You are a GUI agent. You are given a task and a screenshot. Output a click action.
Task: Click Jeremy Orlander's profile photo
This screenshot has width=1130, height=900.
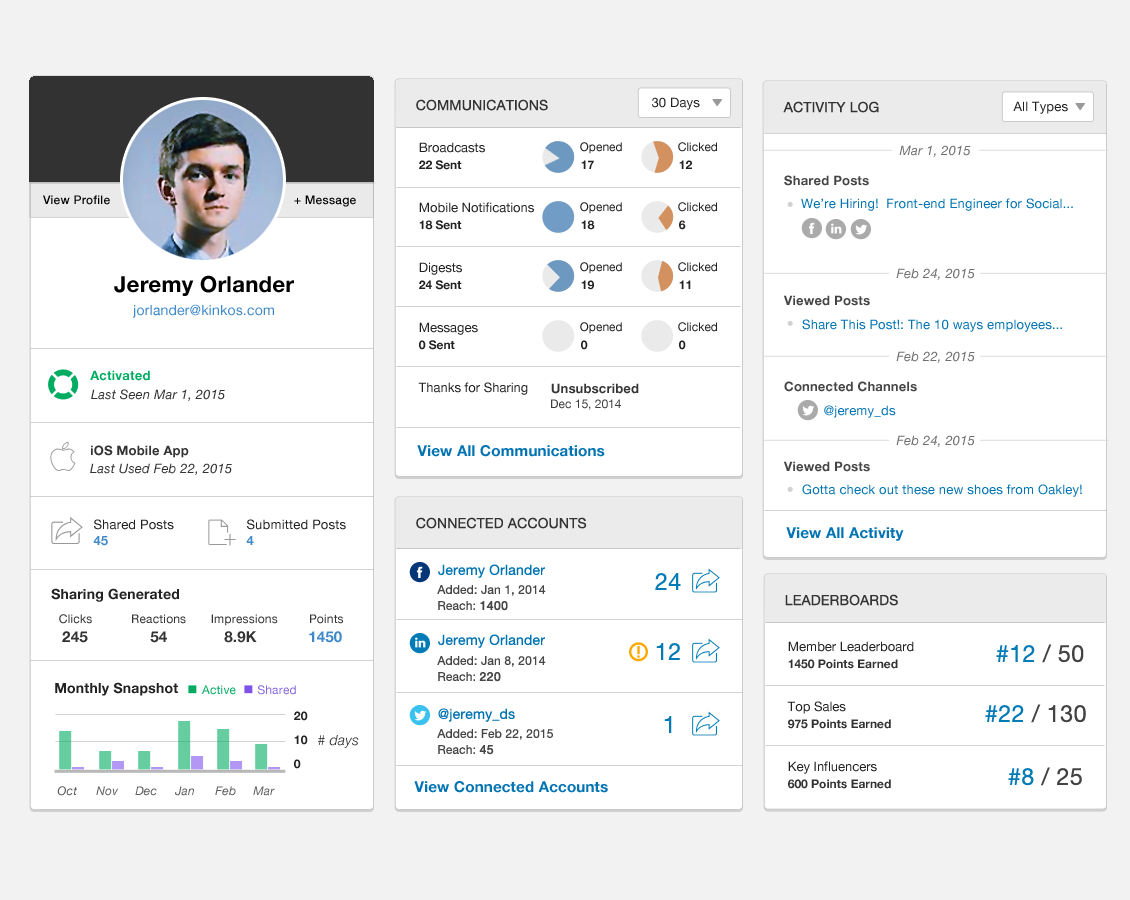(x=203, y=180)
